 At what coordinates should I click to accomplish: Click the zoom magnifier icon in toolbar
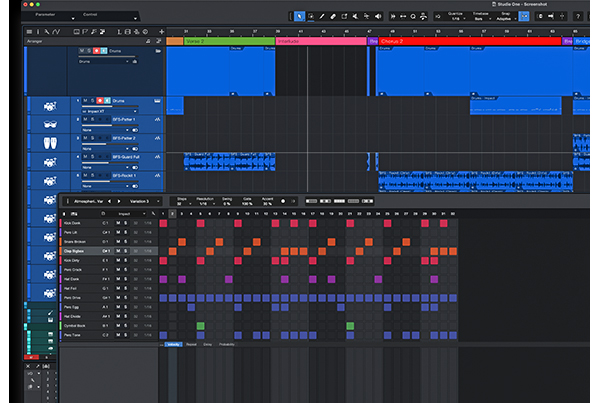[x=413, y=16]
